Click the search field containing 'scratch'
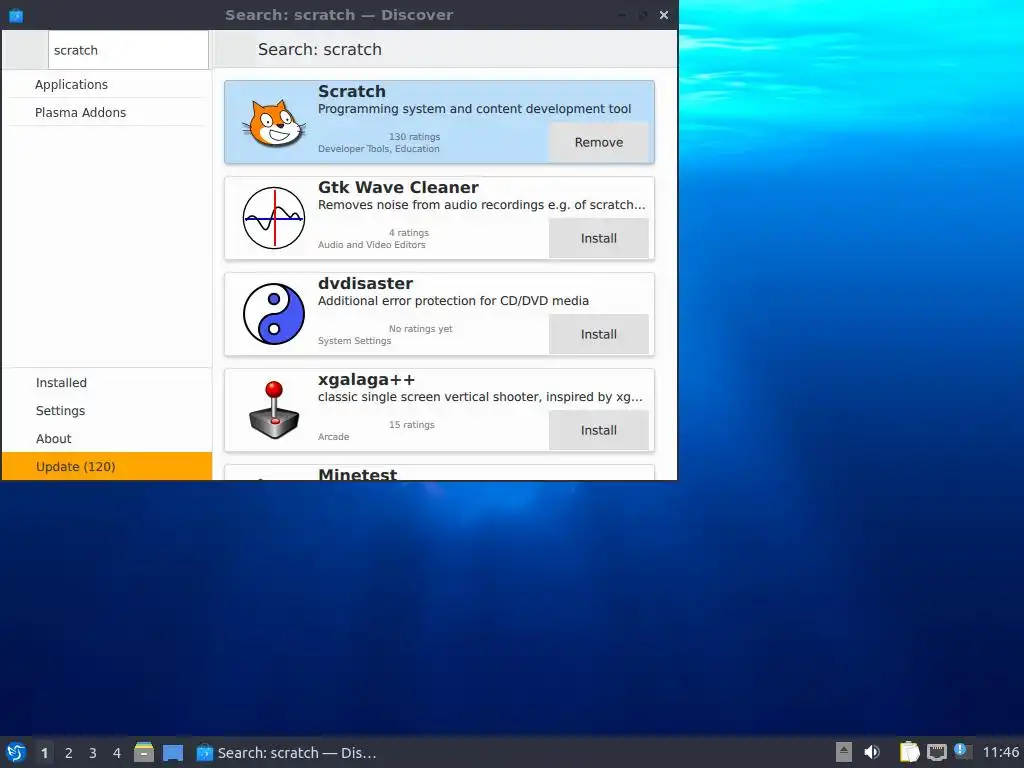The width and height of the screenshot is (1024, 768). [x=128, y=50]
